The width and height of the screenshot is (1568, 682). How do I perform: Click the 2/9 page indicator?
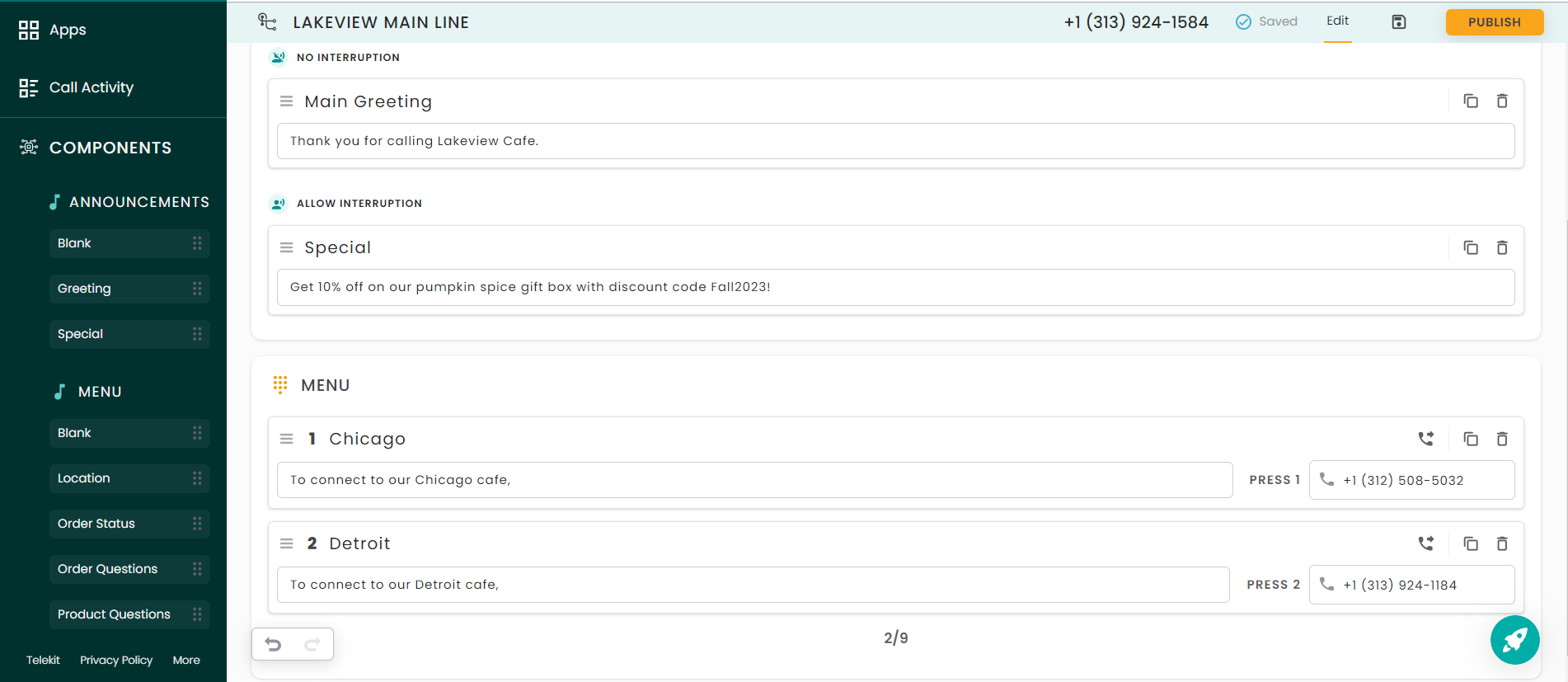[x=896, y=637]
